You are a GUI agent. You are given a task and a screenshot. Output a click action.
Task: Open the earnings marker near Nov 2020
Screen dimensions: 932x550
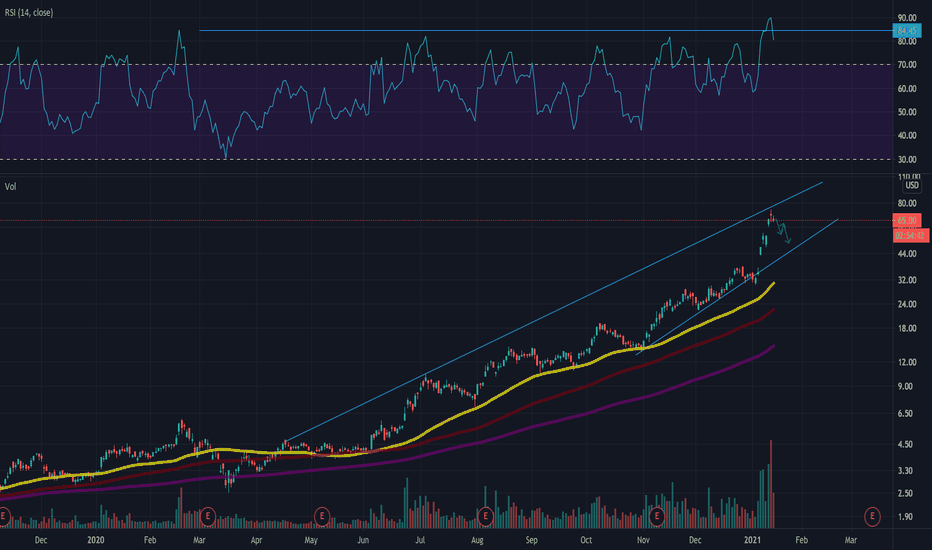tap(657, 516)
